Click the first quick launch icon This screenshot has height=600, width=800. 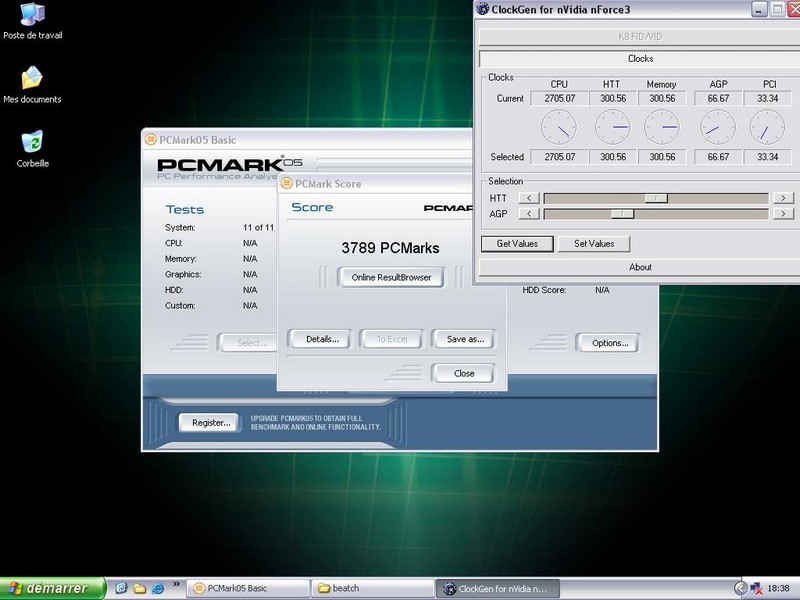click(x=121, y=588)
